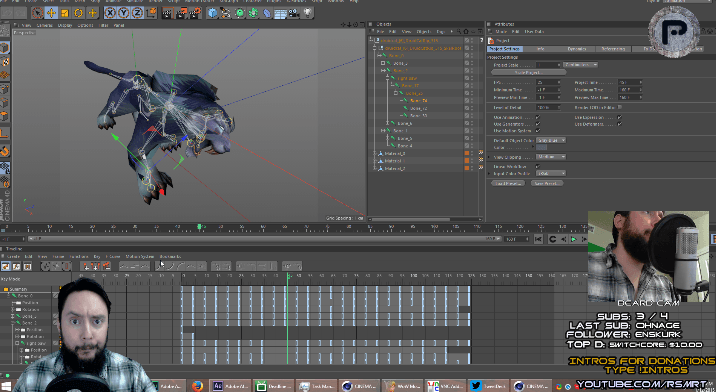The height and width of the screenshot is (392, 716).
Task: Toggle Use Motion System checkbox
Action: pos(538,131)
